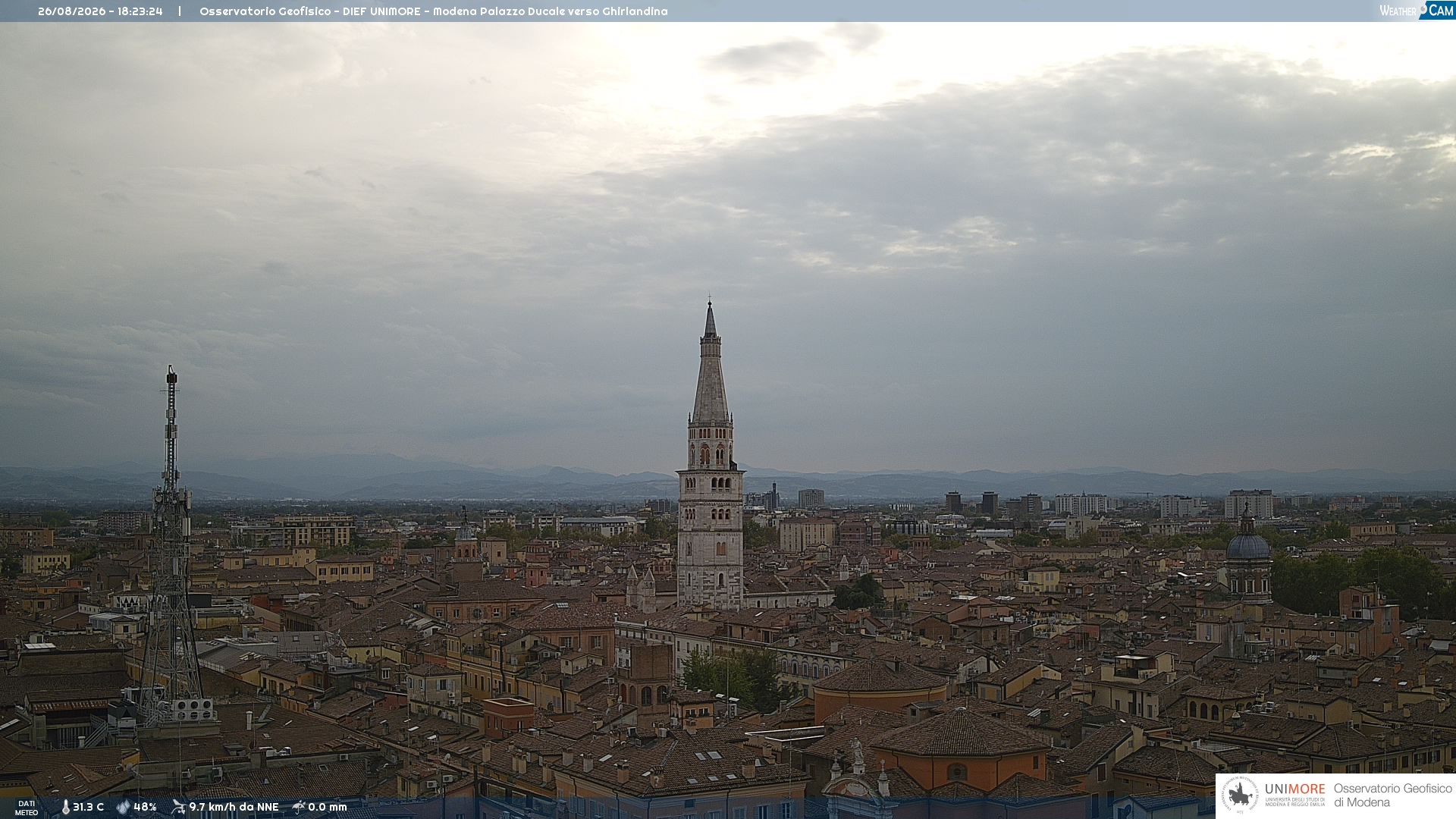Select the 0.0 mm rainfall reading
Screen dimensions: 1456x819
click(x=327, y=807)
